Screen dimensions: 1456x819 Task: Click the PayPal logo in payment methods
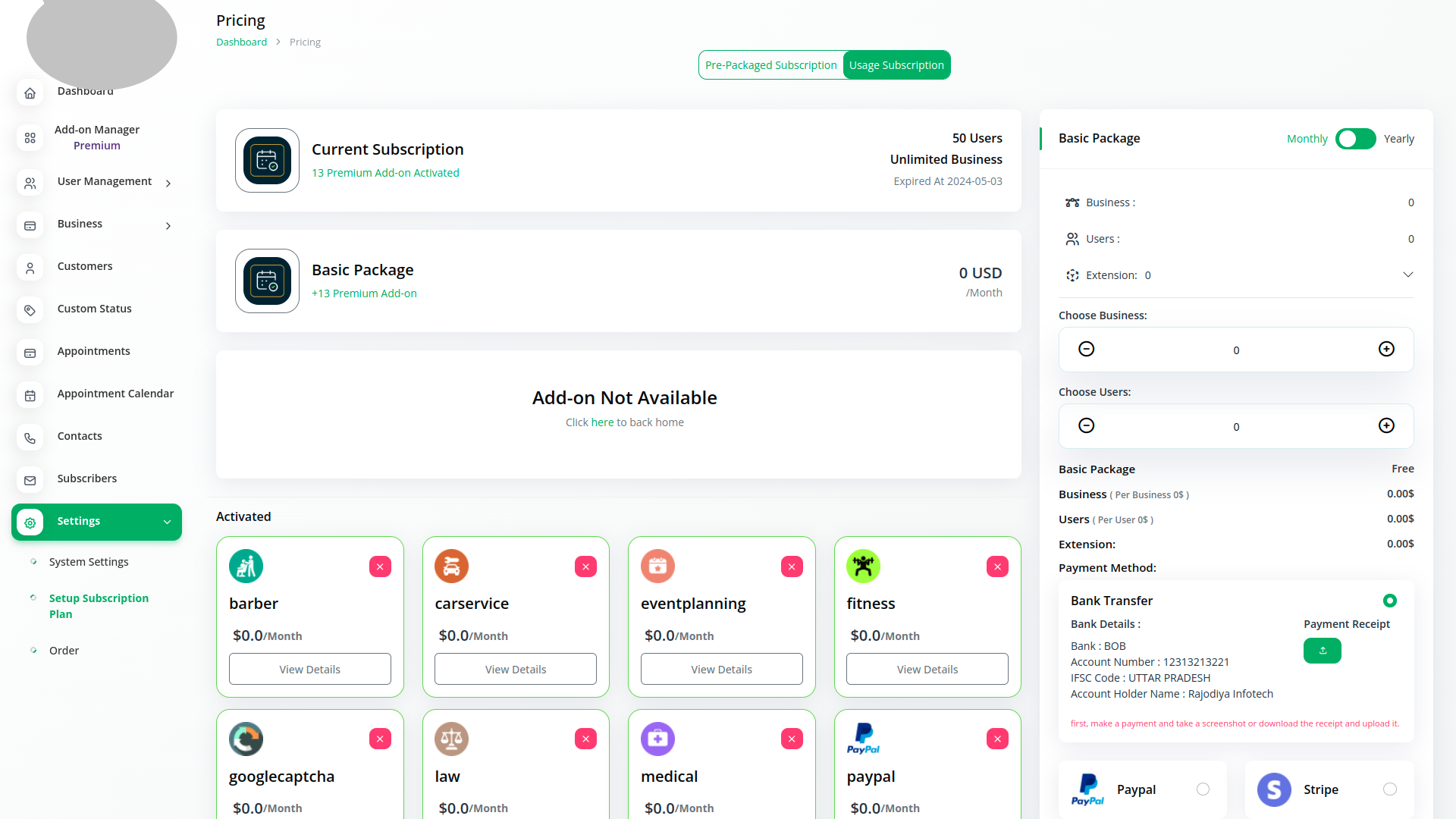1088,790
